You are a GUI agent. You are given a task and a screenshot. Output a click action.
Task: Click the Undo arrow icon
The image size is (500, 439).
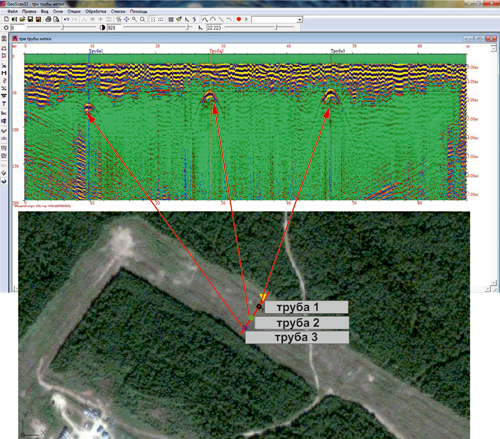66,19
